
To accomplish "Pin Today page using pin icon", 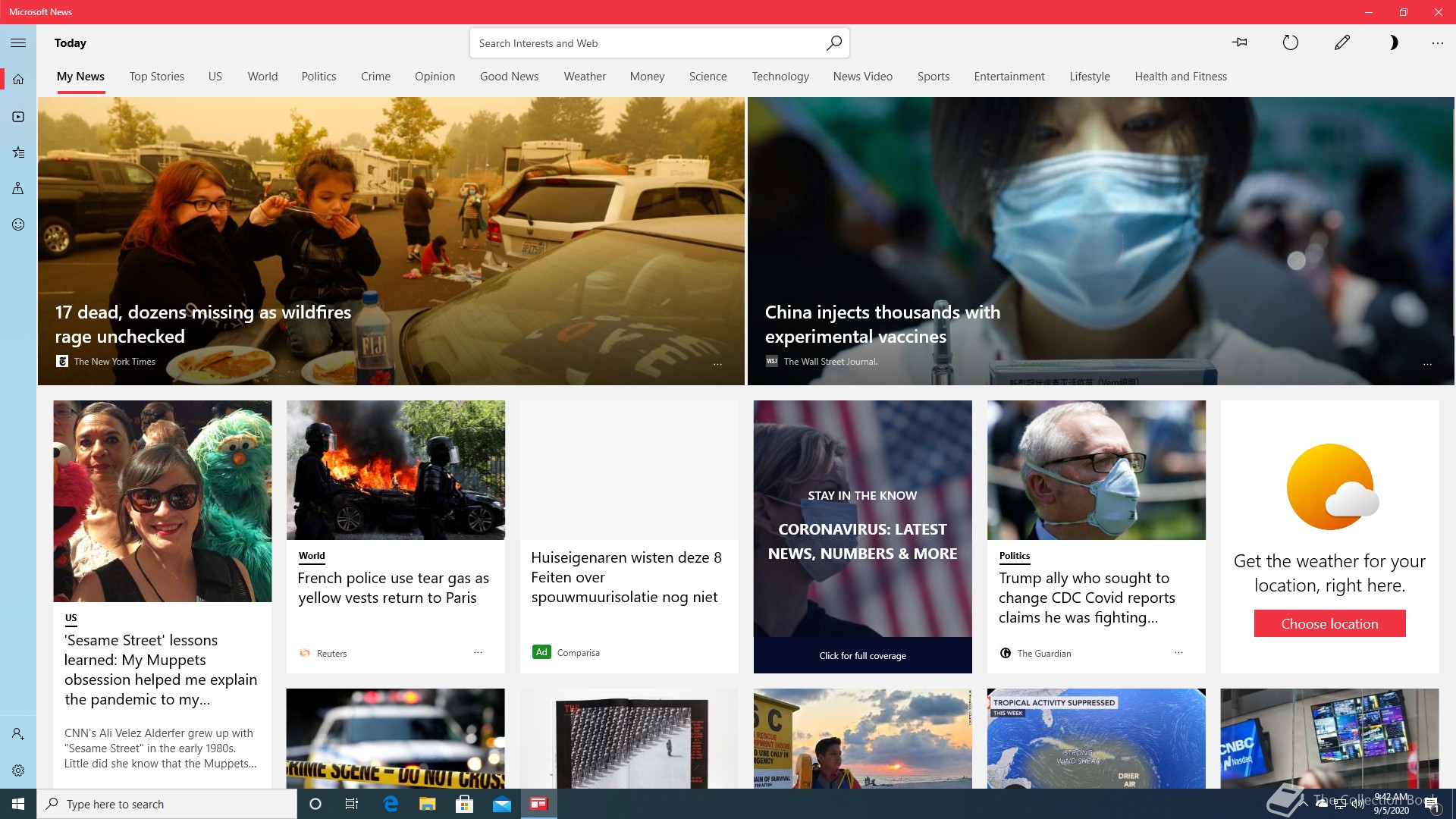I will pyautogui.click(x=1240, y=43).
